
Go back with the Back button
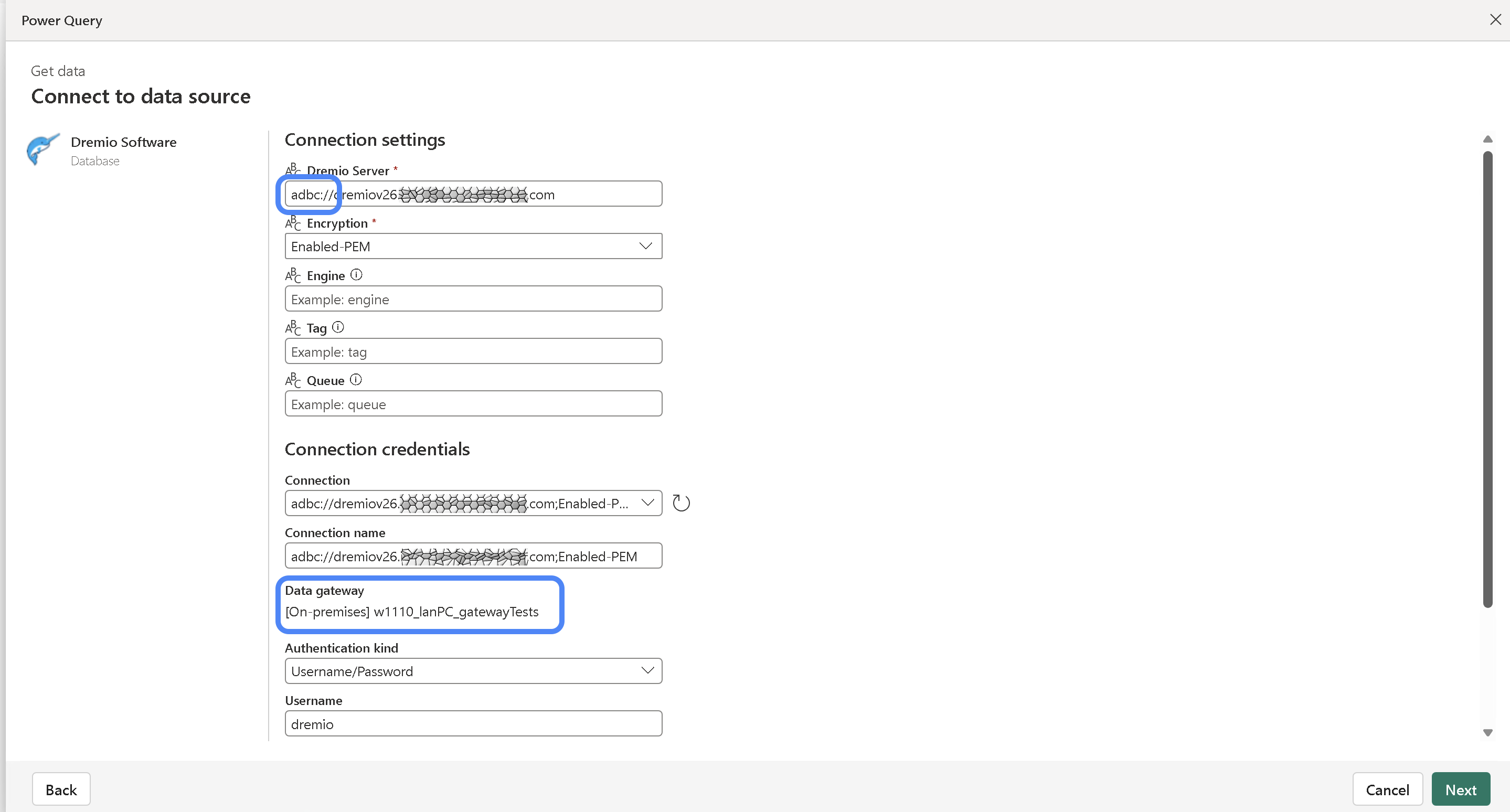click(61, 789)
